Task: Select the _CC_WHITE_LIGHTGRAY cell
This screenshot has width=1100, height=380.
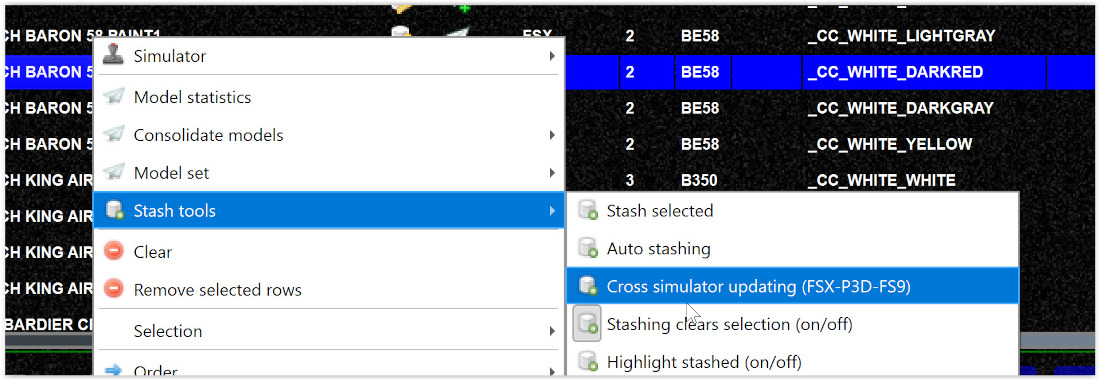Action: coord(901,36)
